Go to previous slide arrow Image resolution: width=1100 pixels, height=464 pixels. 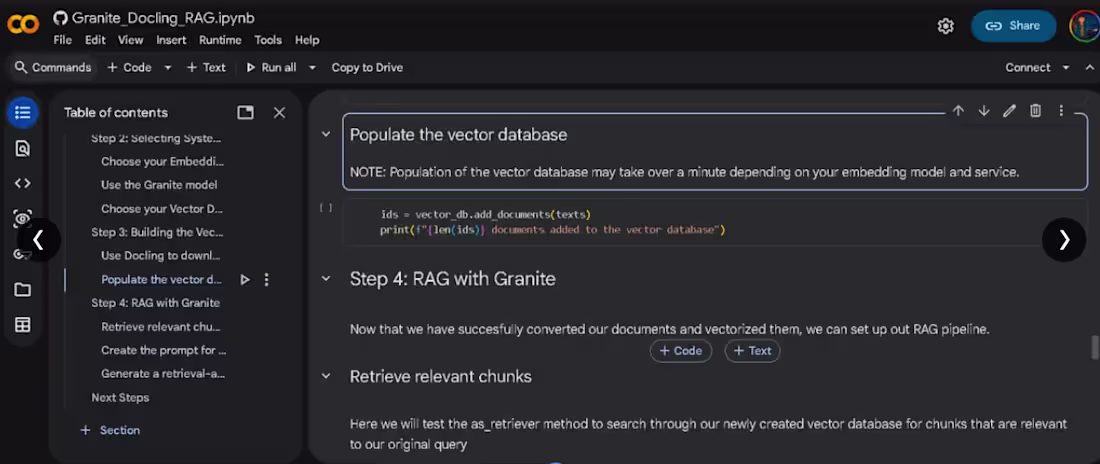pyautogui.click(x=39, y=240)
